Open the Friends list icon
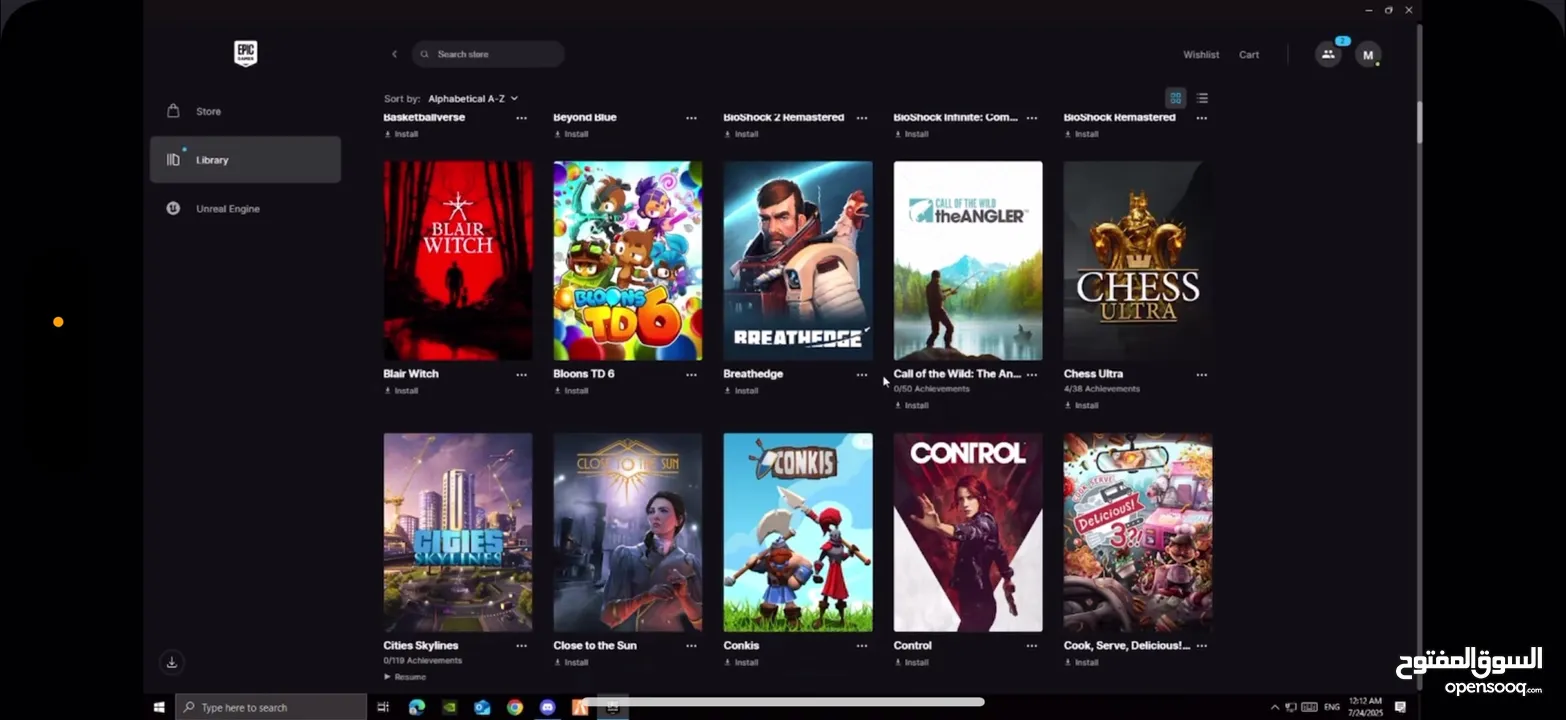 1328,54
